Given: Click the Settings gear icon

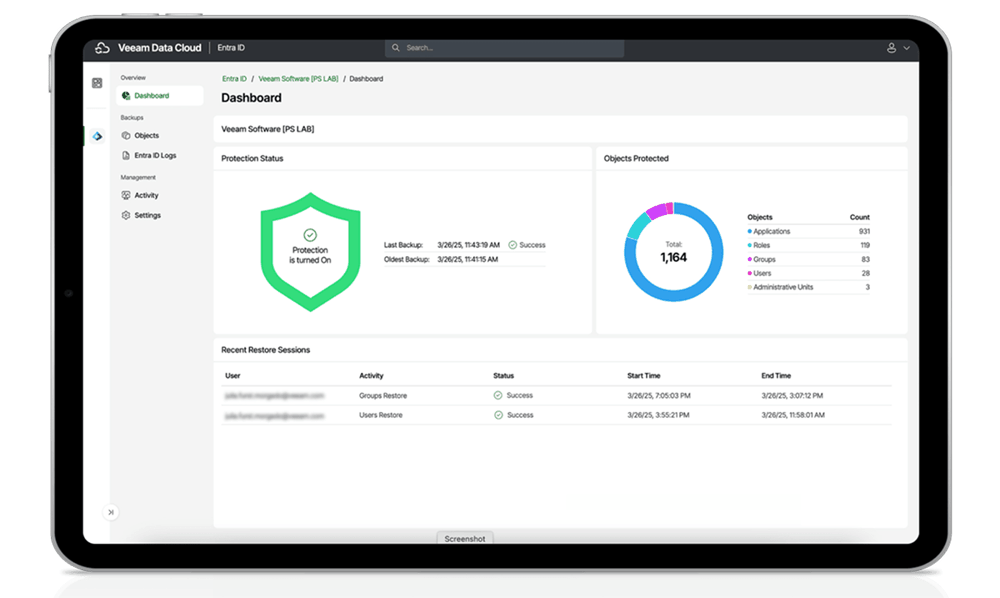Looking at the screenshot, I should pos(126,215).
